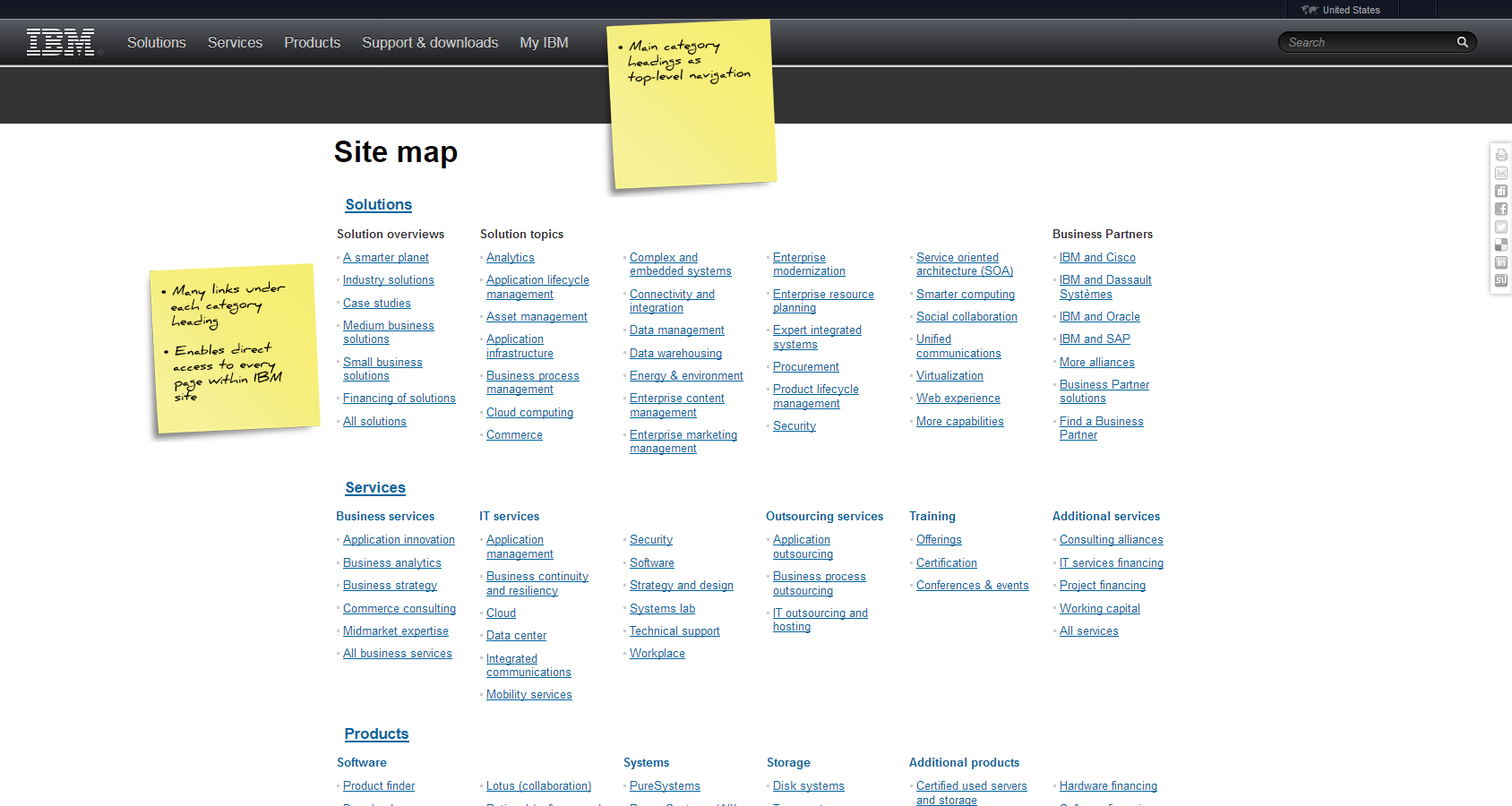Share the page on Facebook
The image size is (1512, 806).
point(1501,209)
